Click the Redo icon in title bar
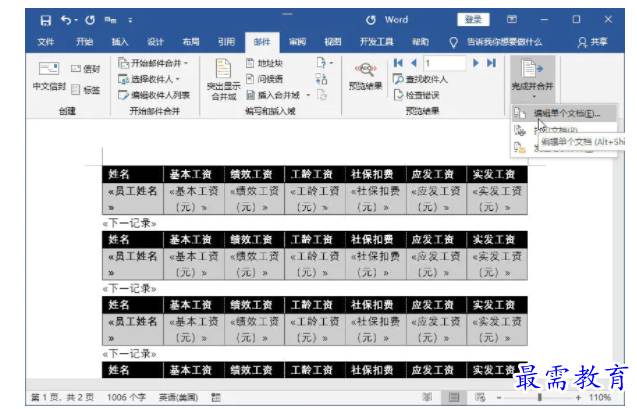The image size is (637, 409). click(x=90, y=20)
